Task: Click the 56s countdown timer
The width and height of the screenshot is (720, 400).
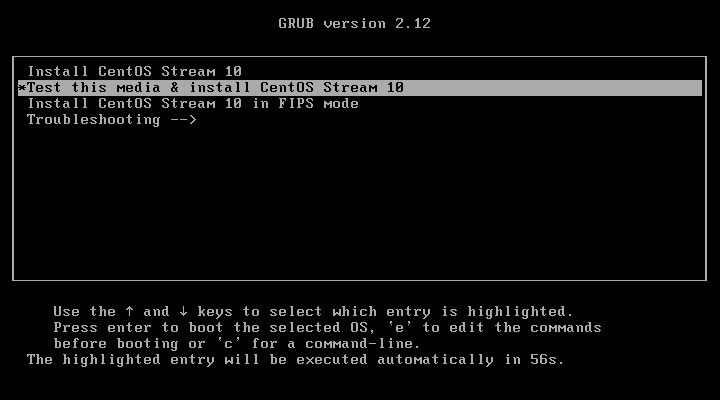Action: click(547, 360)
